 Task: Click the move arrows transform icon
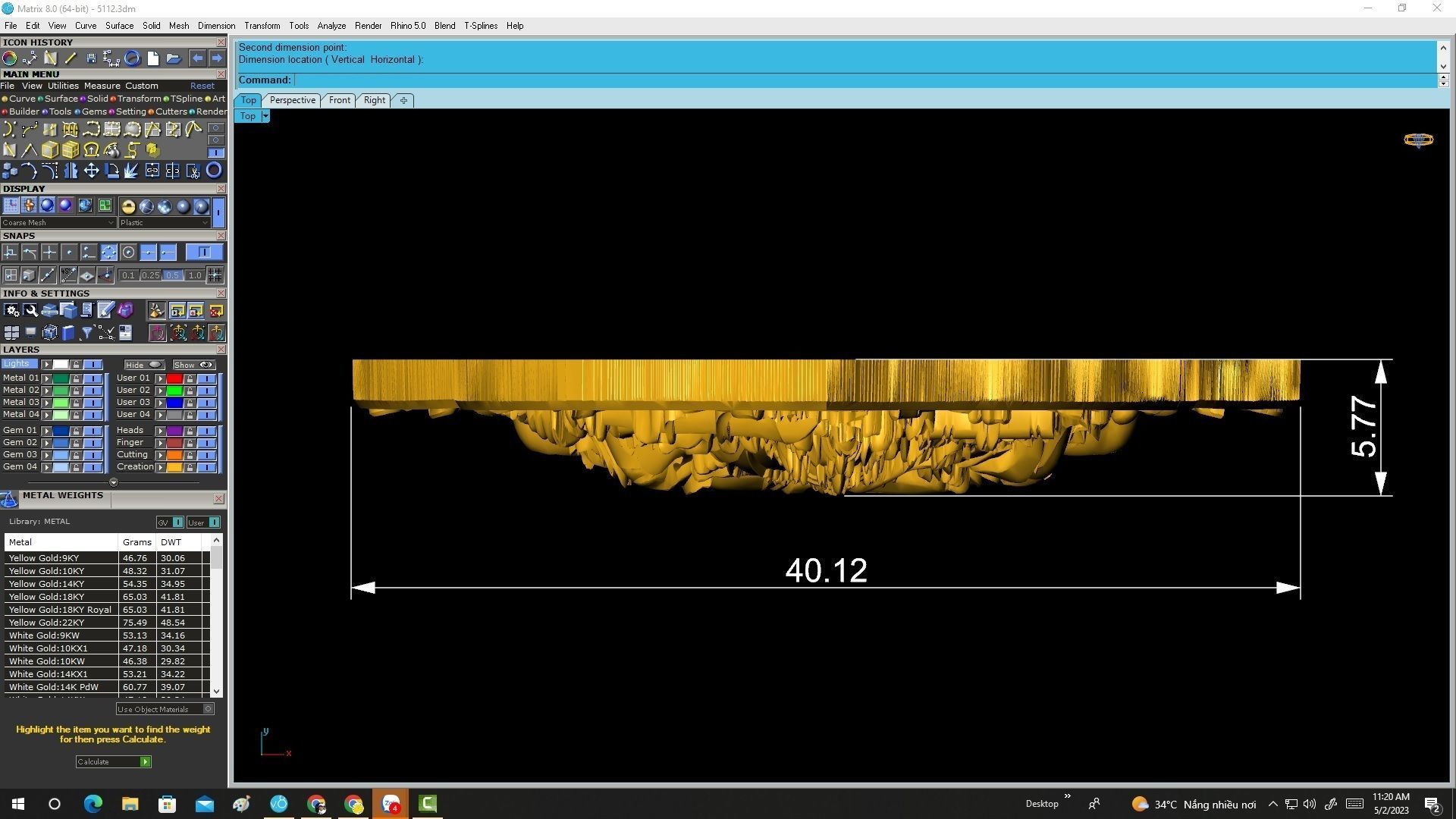91,171
